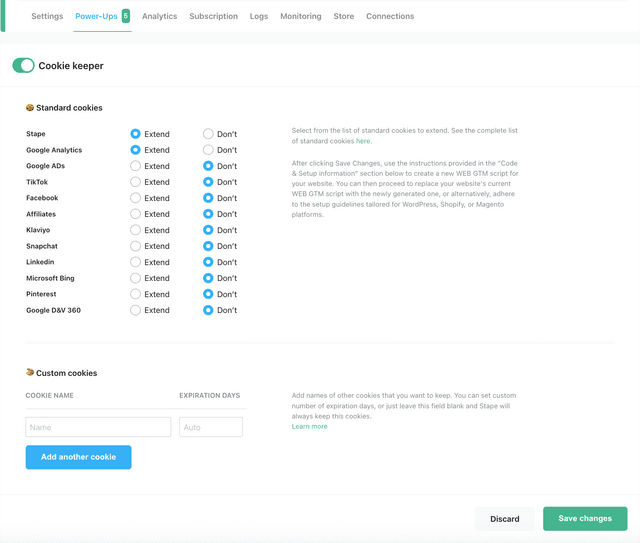Switch to the Analytics tab
Viewport: 640px width, 543px height.
159,16
